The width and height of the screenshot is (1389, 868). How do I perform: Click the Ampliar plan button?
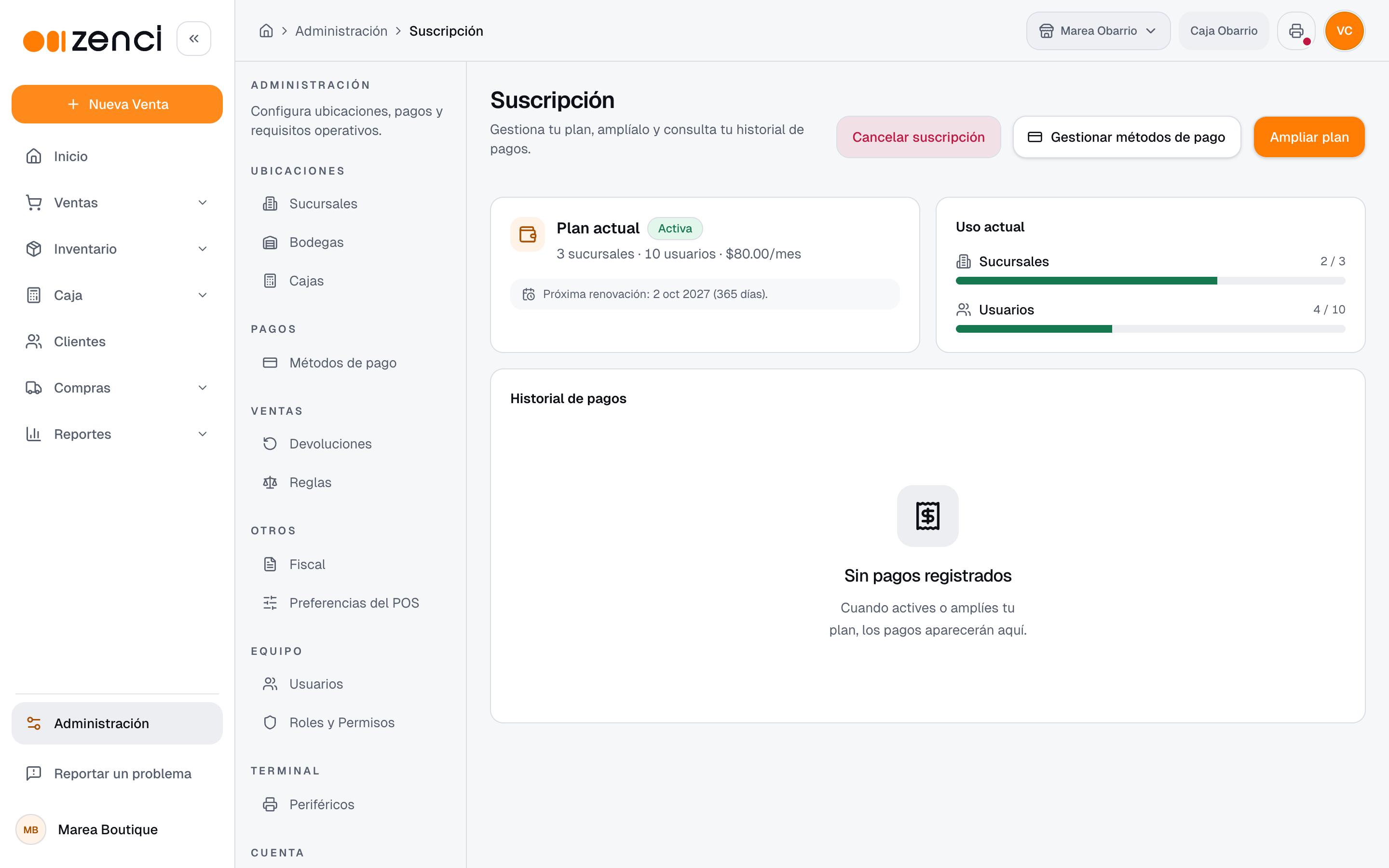tap(1309, 137)
